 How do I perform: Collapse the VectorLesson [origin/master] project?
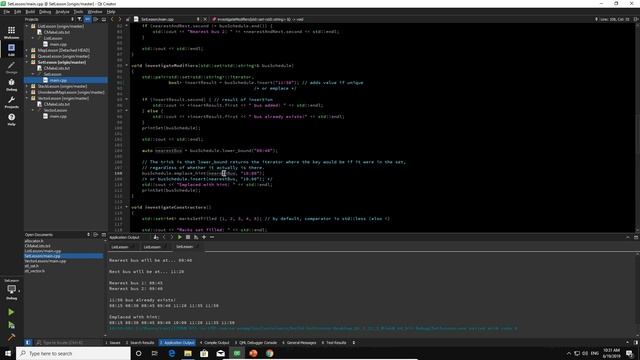click(x=27, y=98)
